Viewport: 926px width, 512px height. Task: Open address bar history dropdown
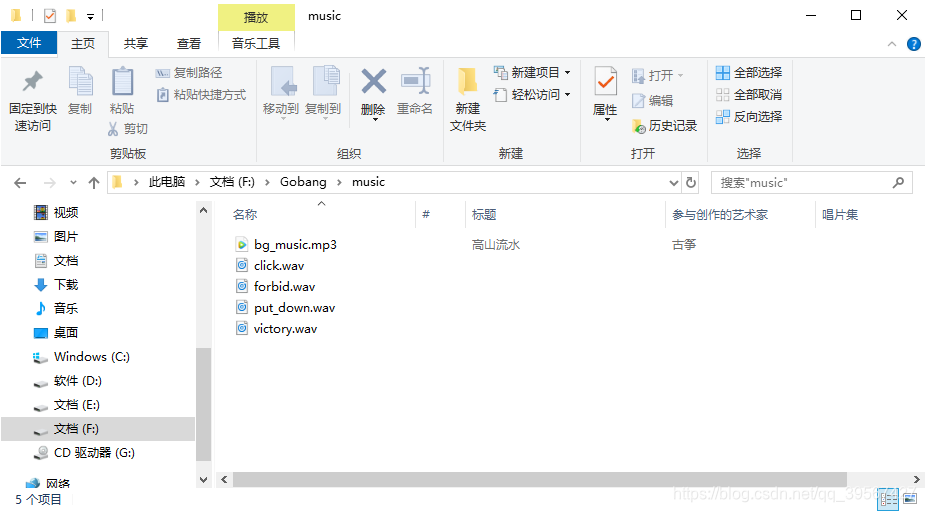click(673, 183)
